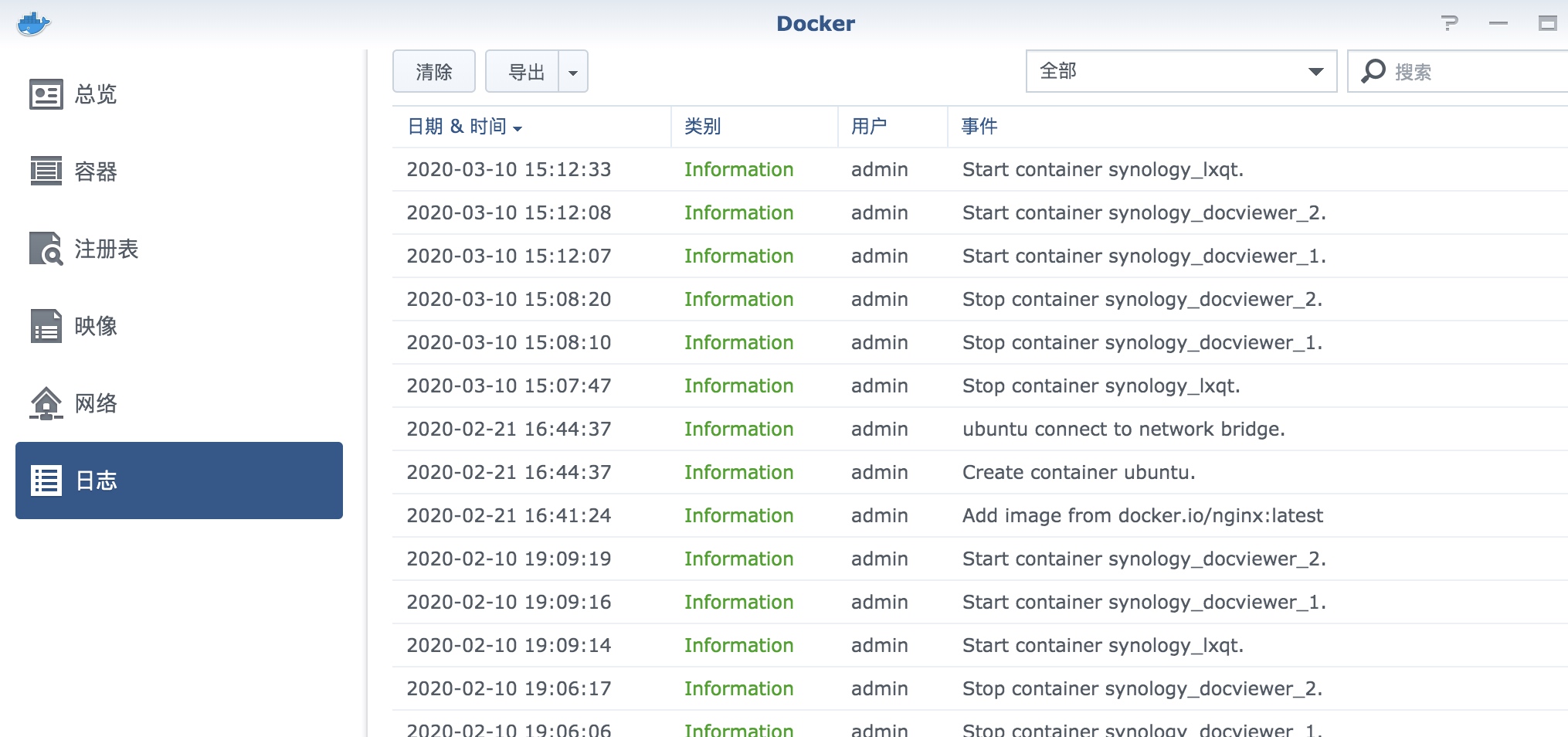
Task: Click the 导出 export button
Action: (522, 71)
